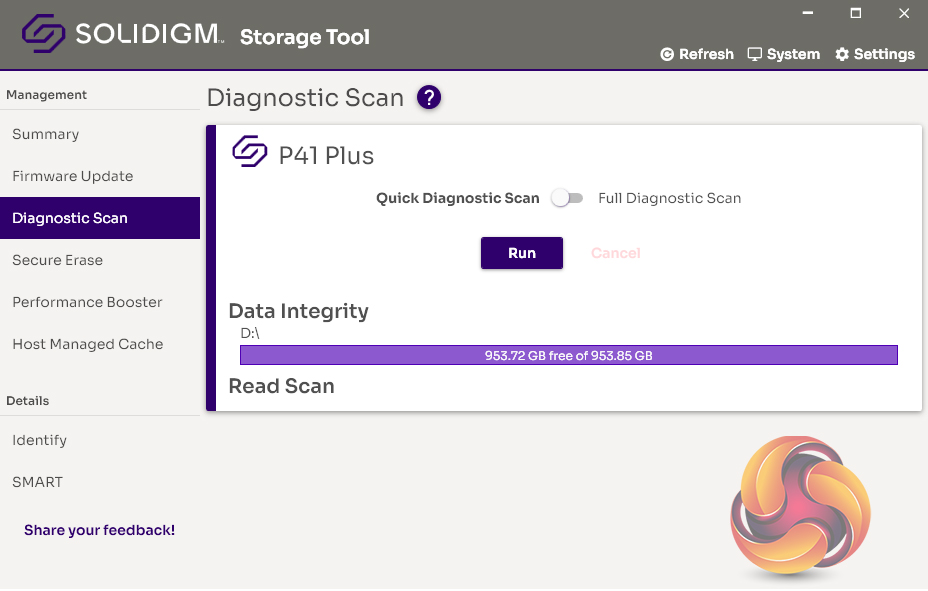This screenshot has height=591, width=928.
Task: Open Host Managed Cache
Action: [x=87, y=344]
